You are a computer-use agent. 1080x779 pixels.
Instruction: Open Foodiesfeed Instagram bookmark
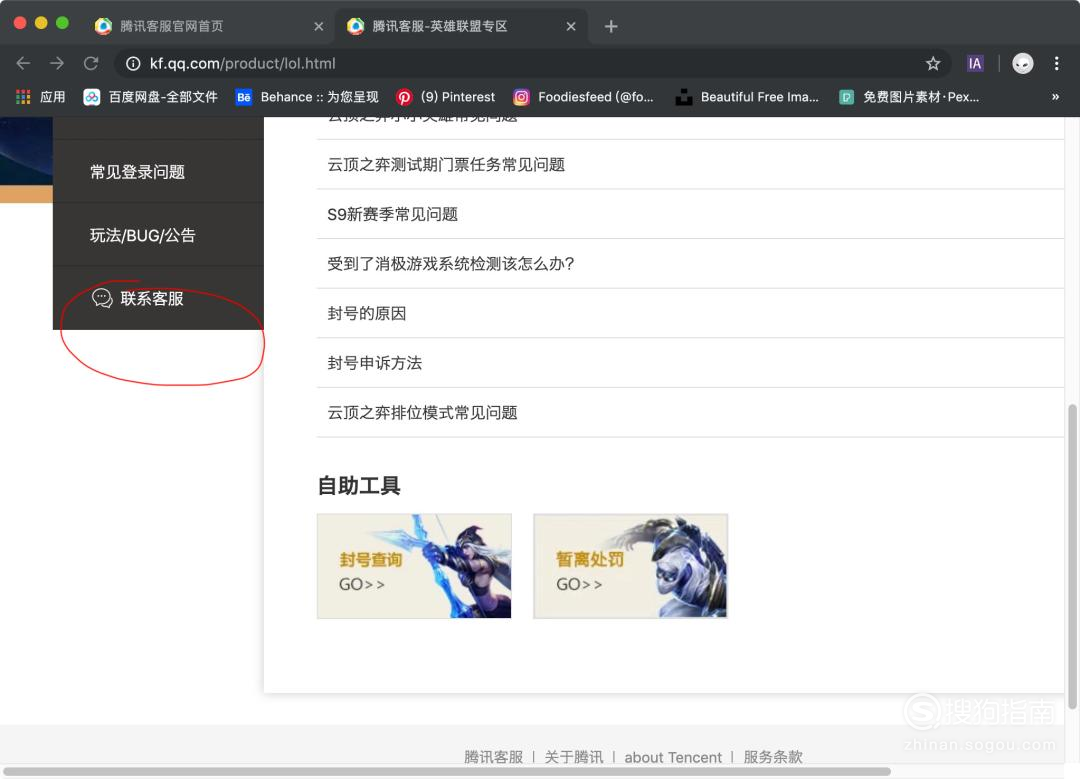pos(583,97)
